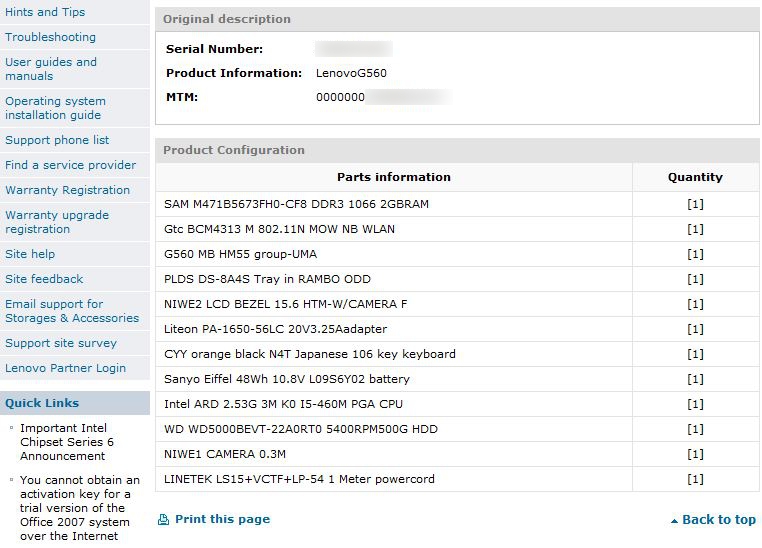Open Operating system installation guide link
Screen dimensions: 762x548
(x=55, y=108)
